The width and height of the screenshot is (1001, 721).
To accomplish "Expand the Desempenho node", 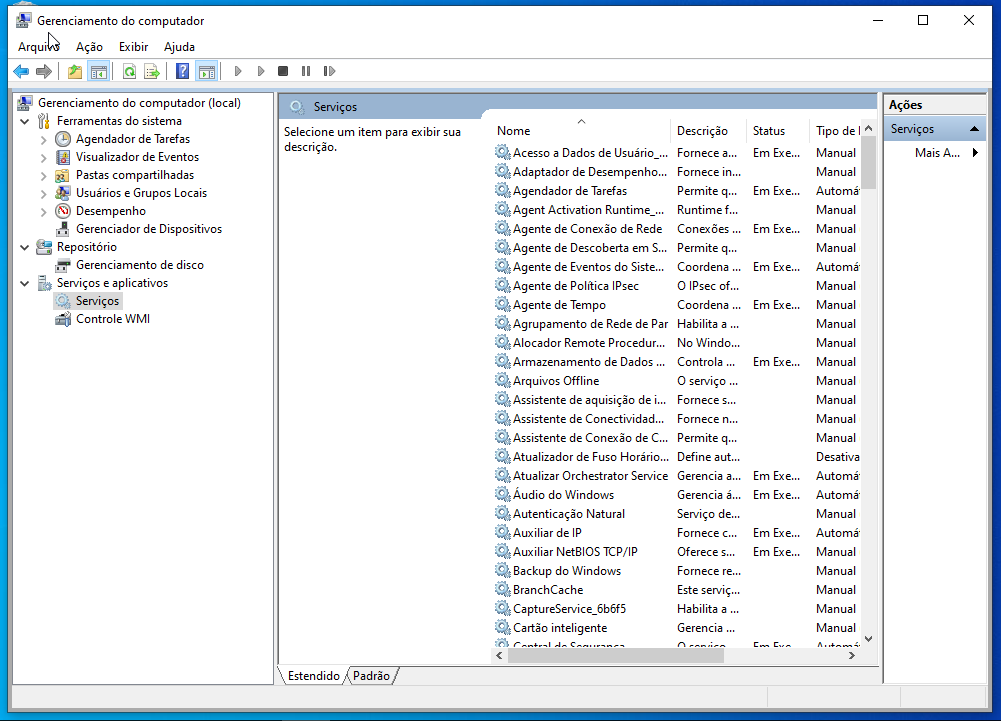I will pyautogui.click(x=43, y=211).
